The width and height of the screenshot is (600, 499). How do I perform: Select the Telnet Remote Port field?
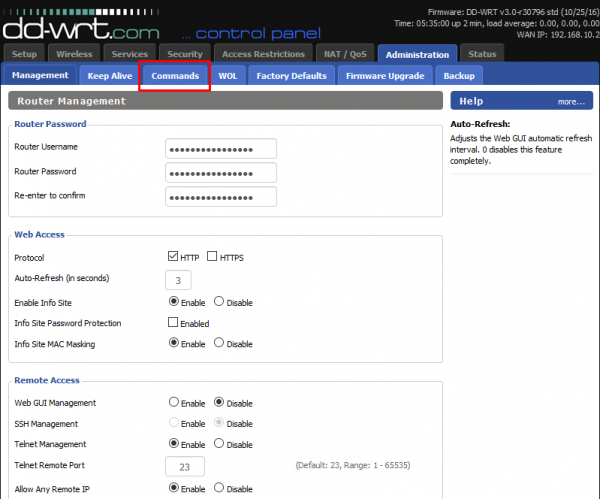click(185, 466)
